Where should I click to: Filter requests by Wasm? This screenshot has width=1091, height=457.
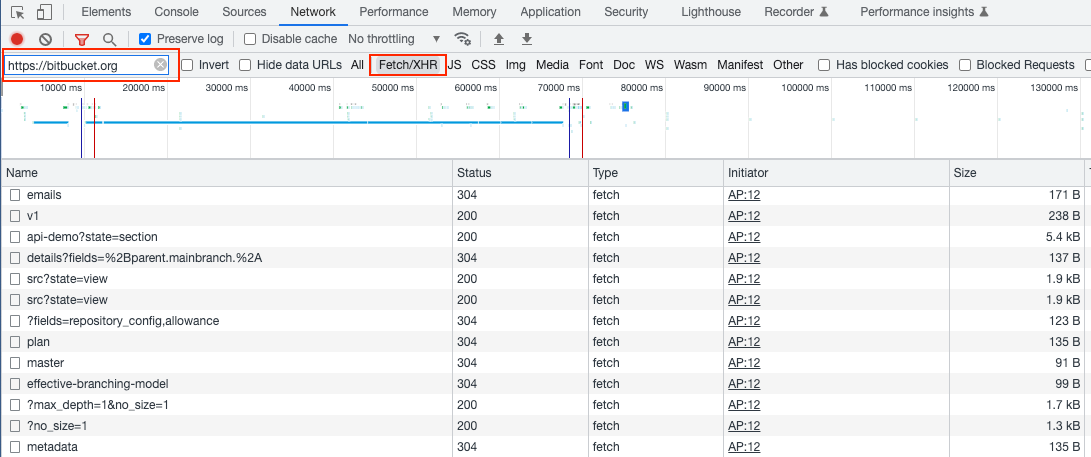[690, 65]
